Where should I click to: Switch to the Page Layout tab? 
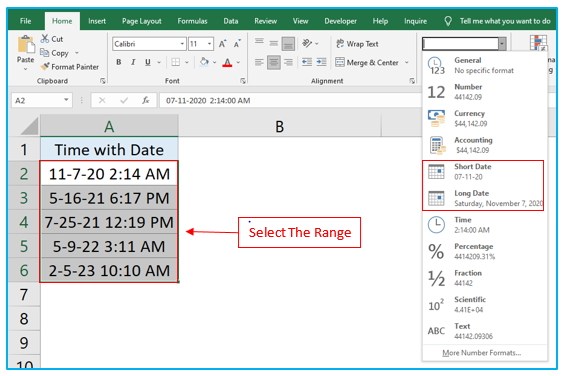142,21
